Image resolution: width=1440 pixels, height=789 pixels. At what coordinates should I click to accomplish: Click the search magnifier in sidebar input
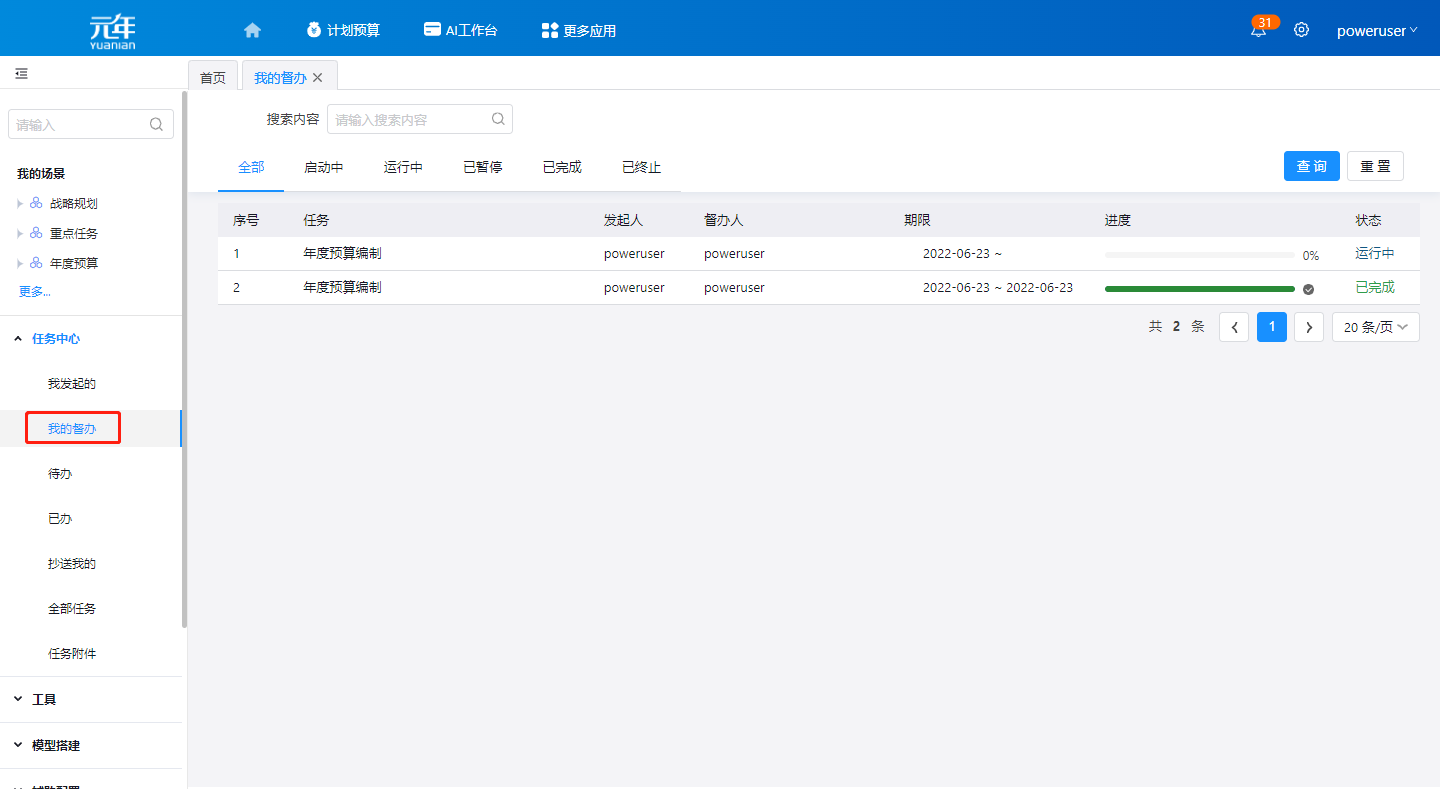click(156, 125)
